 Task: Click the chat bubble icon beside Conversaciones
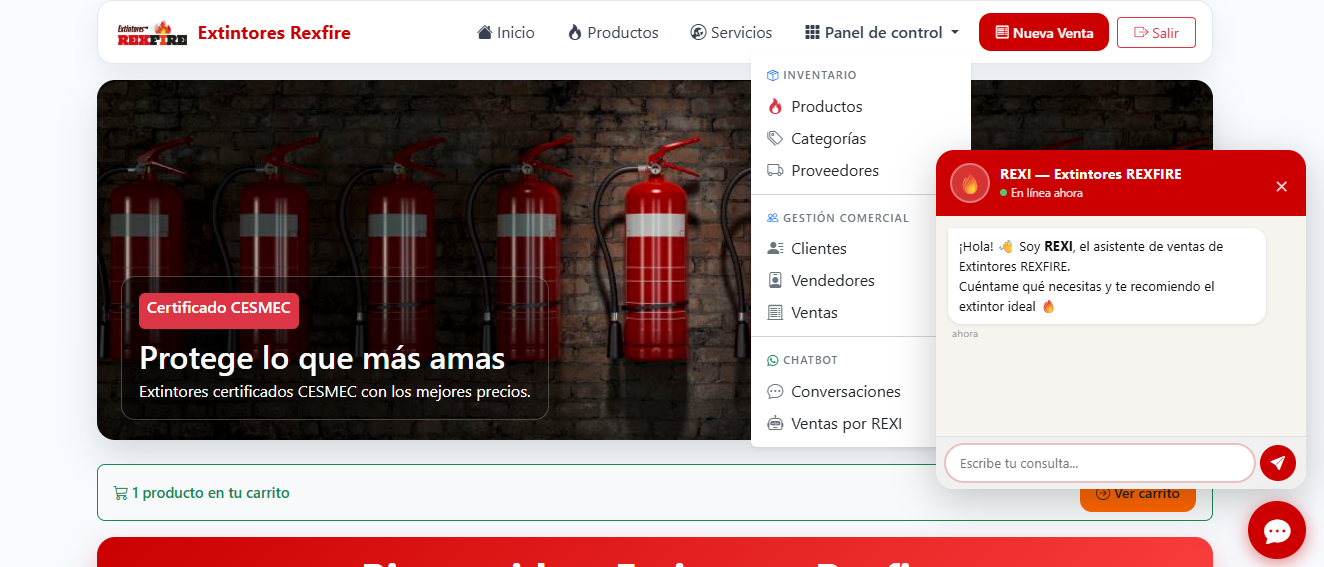coord(775,391)
